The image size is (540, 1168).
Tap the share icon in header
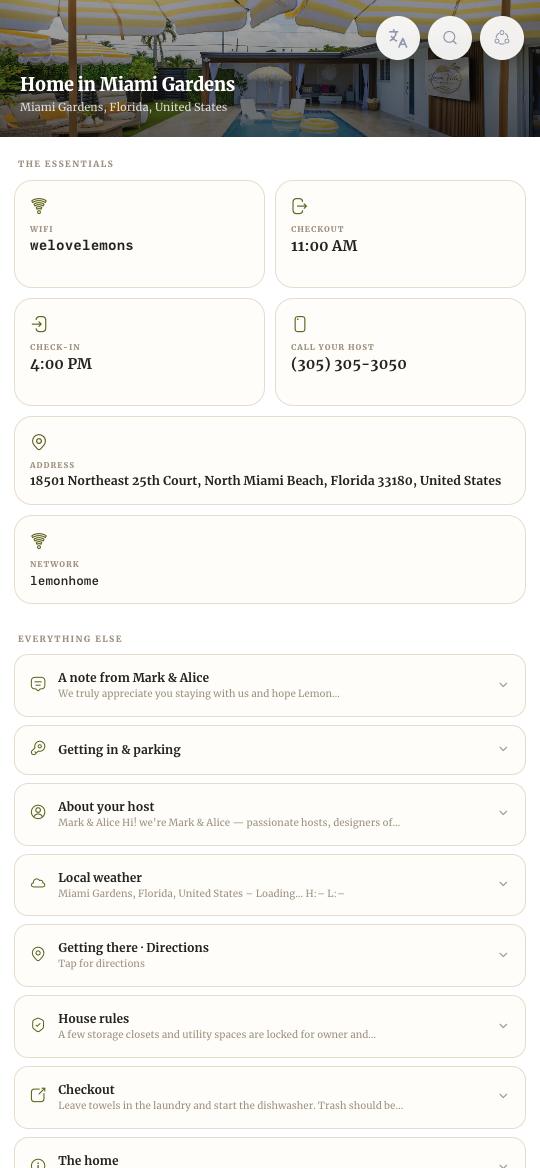click(x=502, y=38)
